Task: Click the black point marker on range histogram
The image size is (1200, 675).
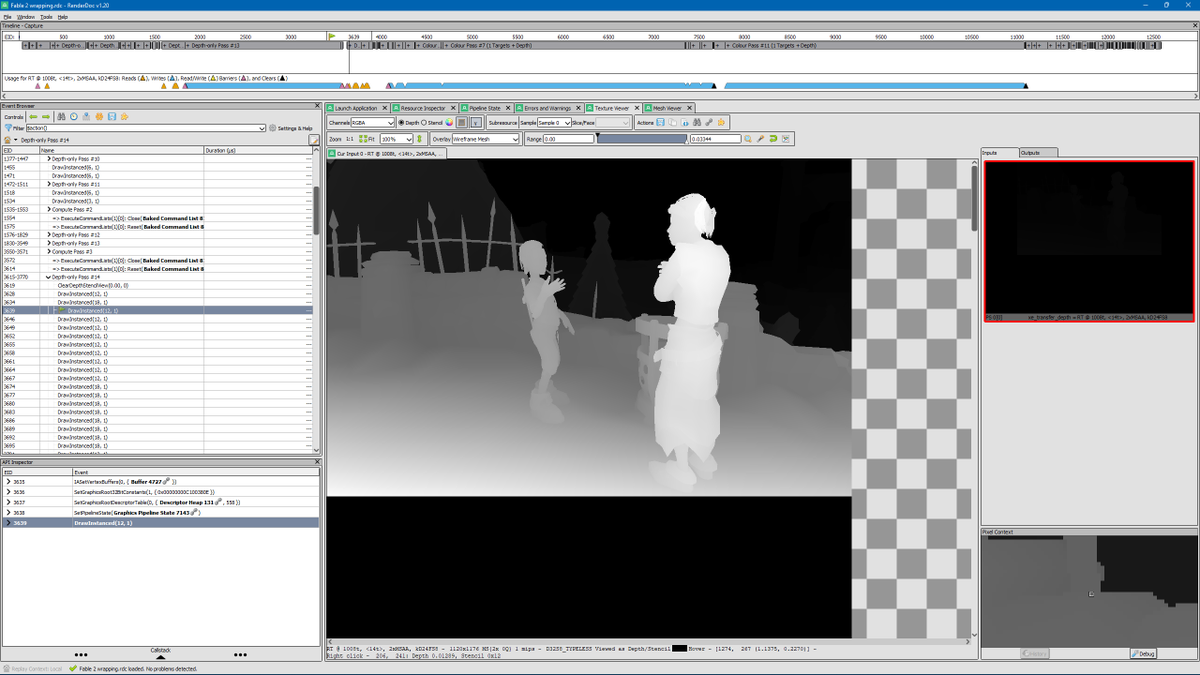Action: [x=597, y=135]
